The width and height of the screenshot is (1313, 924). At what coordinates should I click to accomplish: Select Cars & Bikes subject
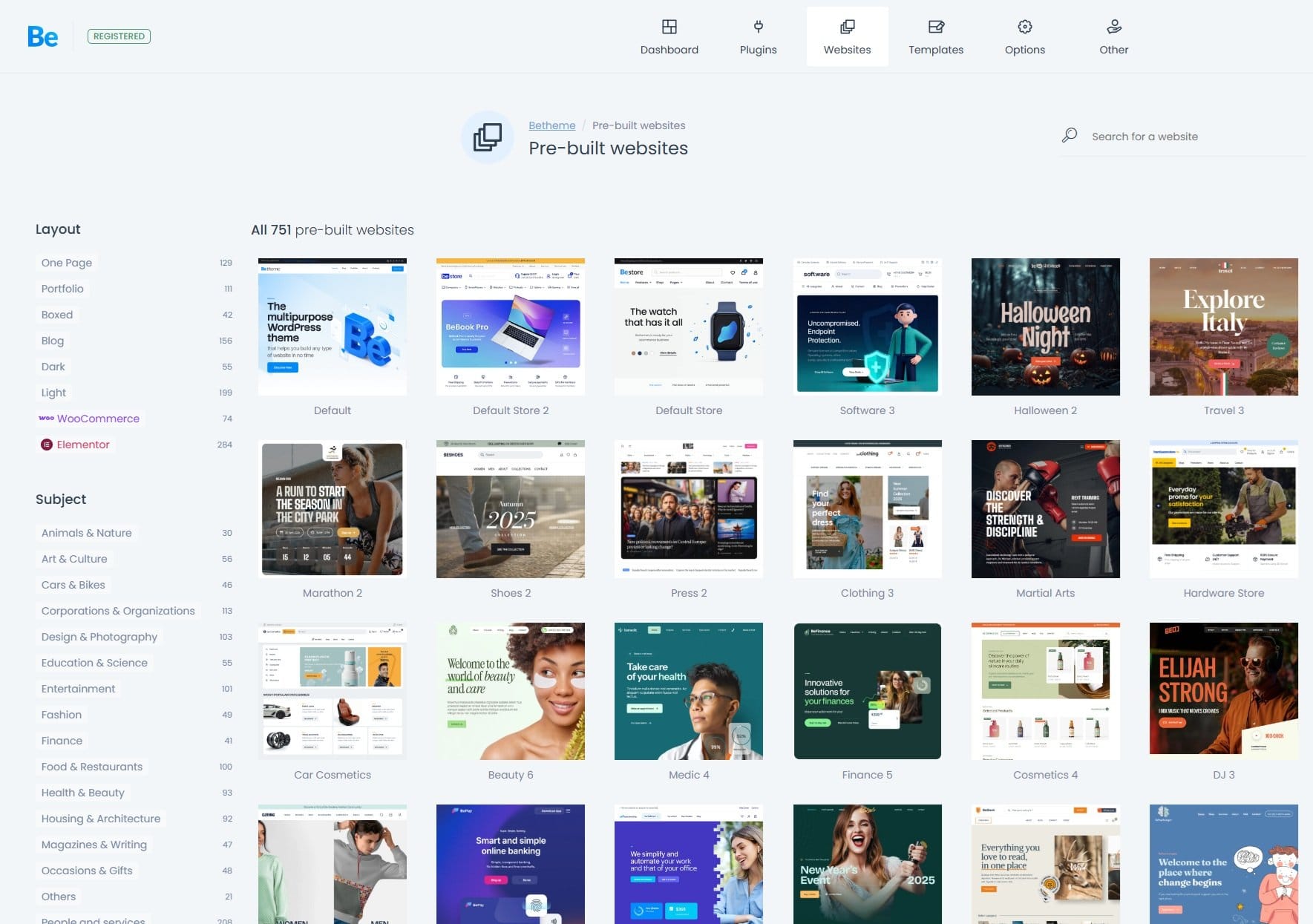[73, 585]
